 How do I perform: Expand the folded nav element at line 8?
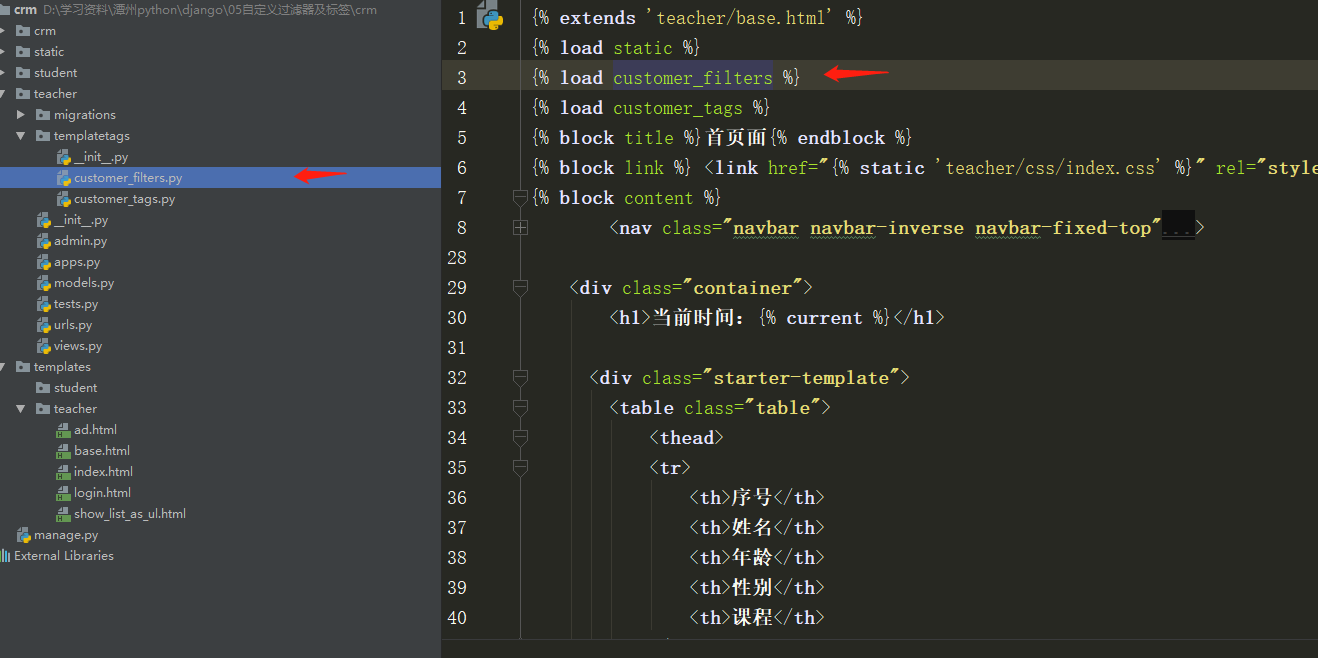pos(520,228)
